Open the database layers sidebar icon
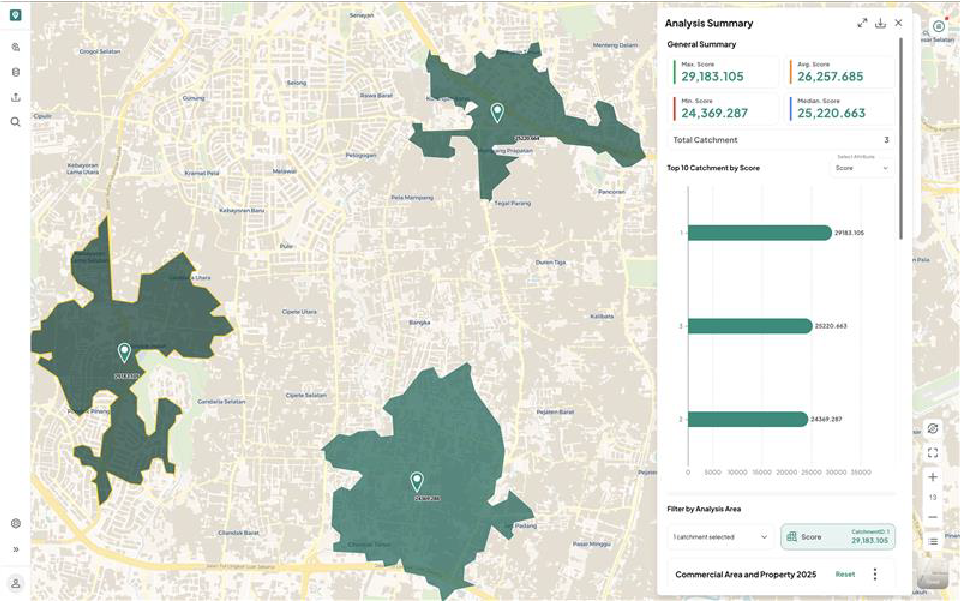The width and height of the screenshot is (961, 601). tap(15, 72)
